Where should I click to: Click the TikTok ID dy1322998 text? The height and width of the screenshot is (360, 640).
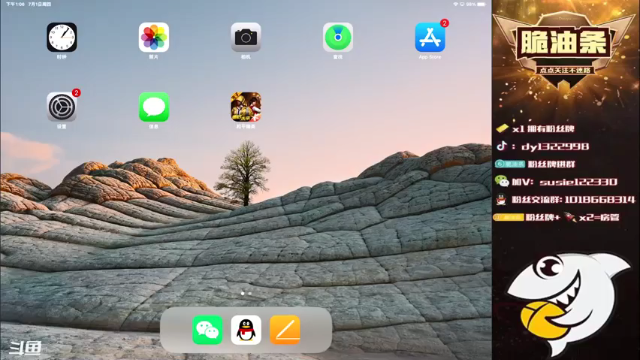pos(555,147)
